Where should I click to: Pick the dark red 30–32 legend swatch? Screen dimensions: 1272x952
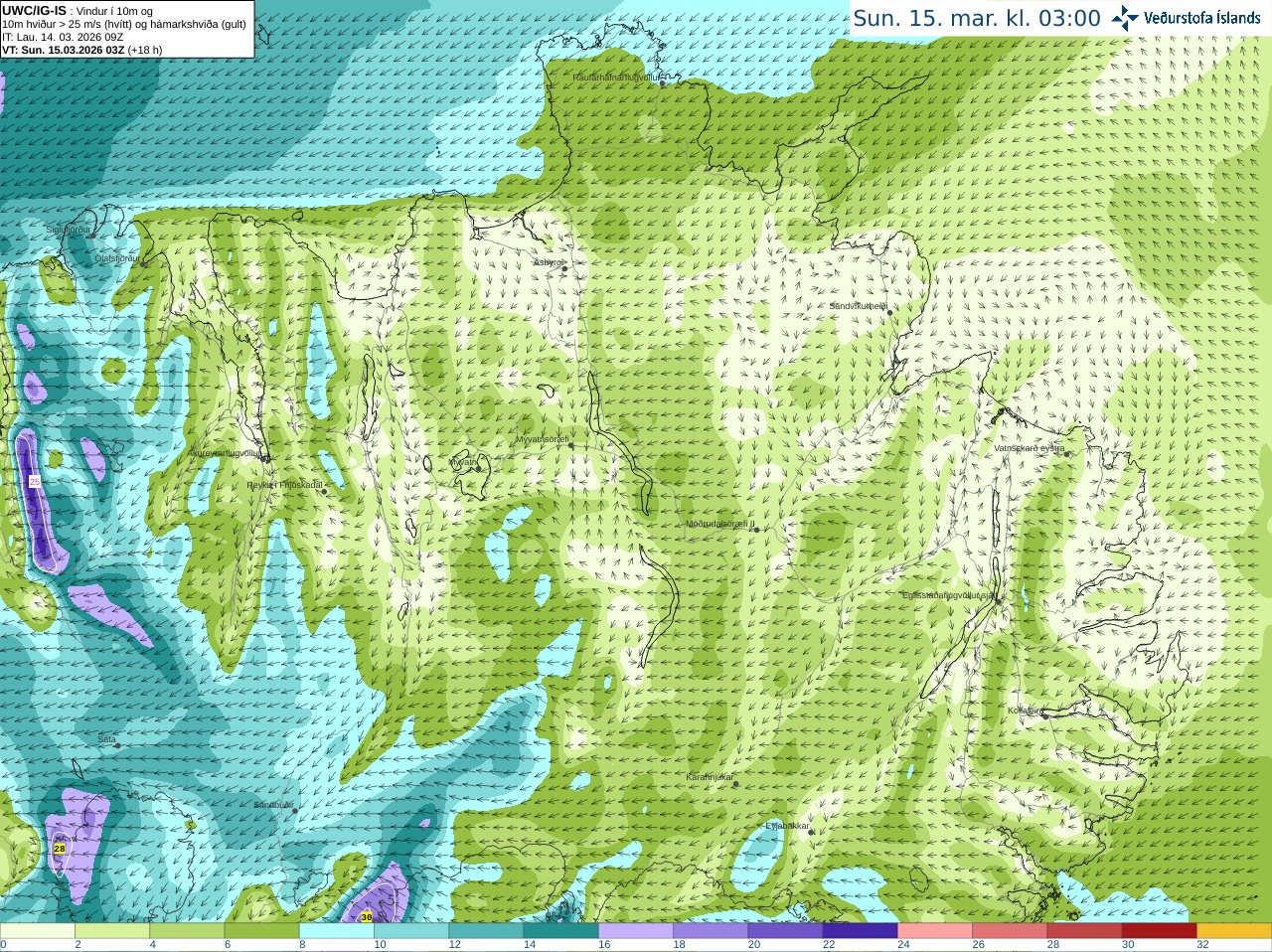(1160, 931)
